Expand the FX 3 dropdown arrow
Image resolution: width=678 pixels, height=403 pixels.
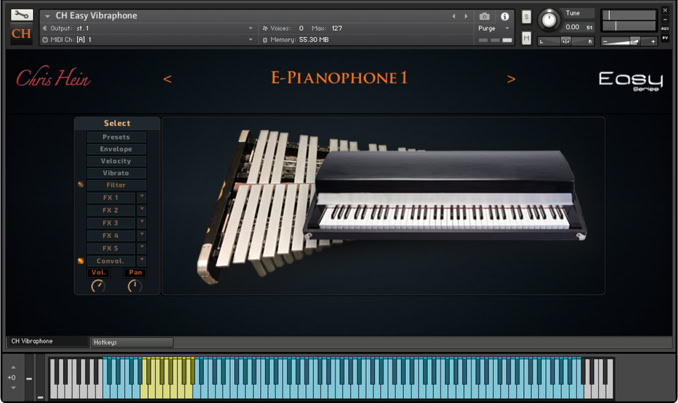click(141, 223)
